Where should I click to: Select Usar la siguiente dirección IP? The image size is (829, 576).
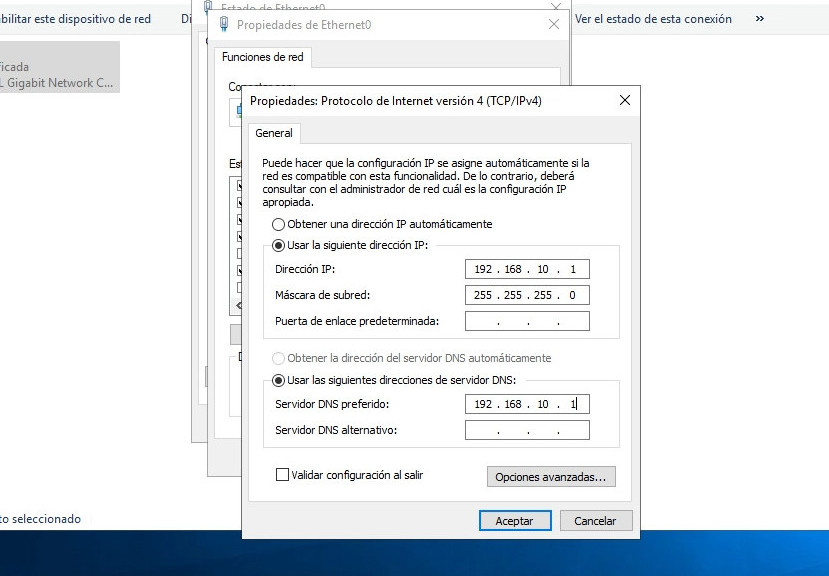click(x=279, y=246)
